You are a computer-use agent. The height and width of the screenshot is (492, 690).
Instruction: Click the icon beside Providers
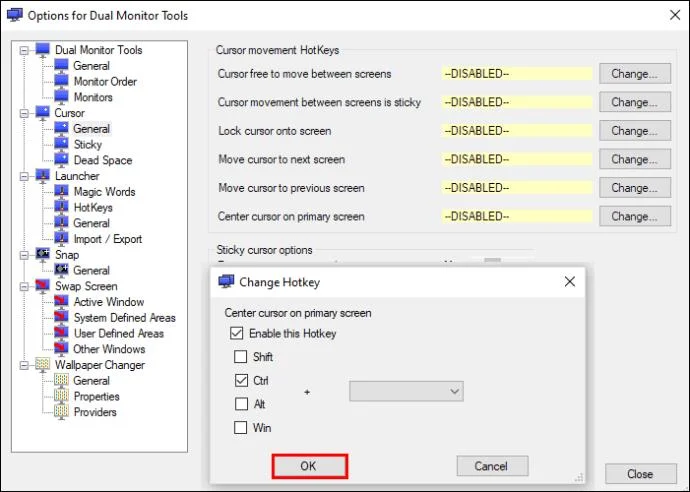(61, 412)
